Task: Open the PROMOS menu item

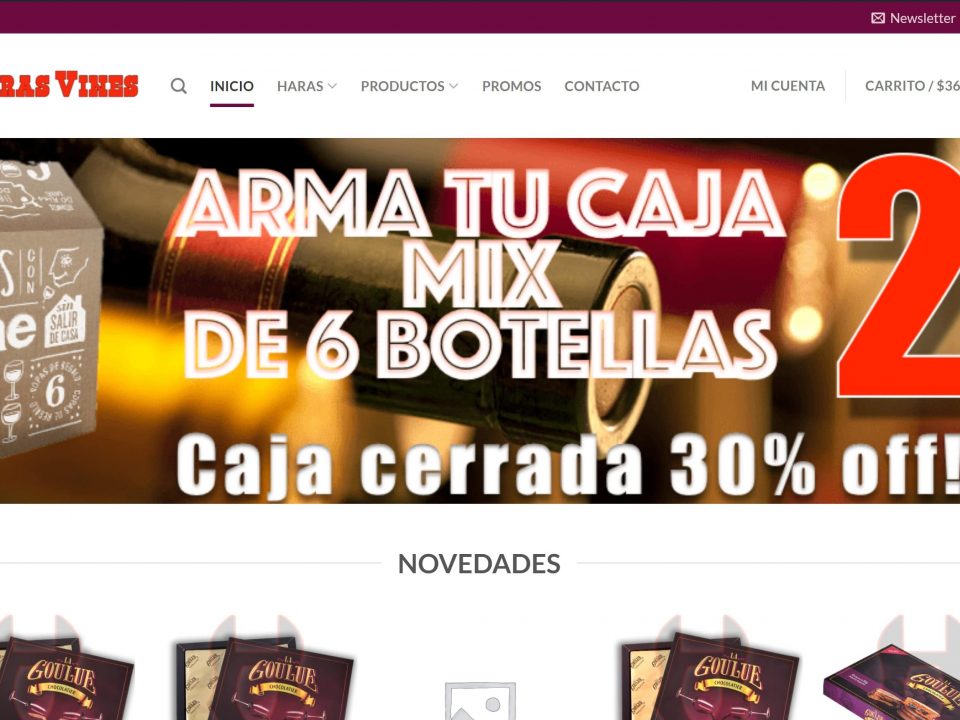Action: pyautogui.click(x=511, y=86)
